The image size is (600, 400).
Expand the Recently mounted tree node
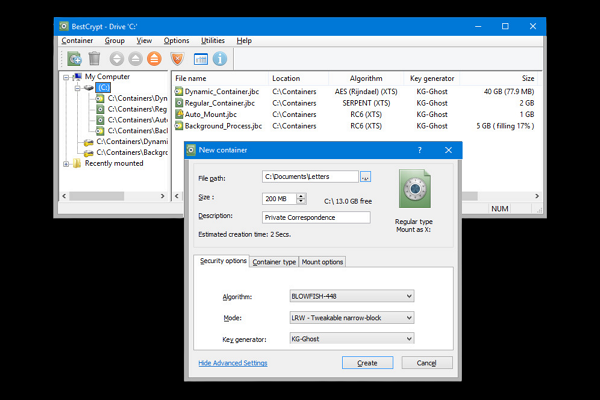(66, 163)
